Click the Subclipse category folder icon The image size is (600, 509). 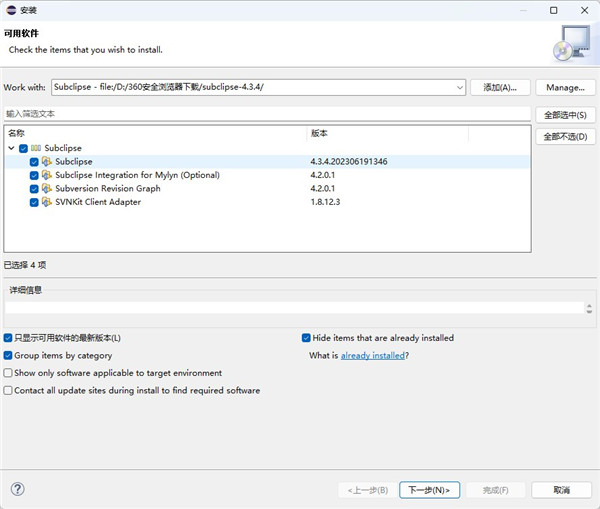click(36, 148)
